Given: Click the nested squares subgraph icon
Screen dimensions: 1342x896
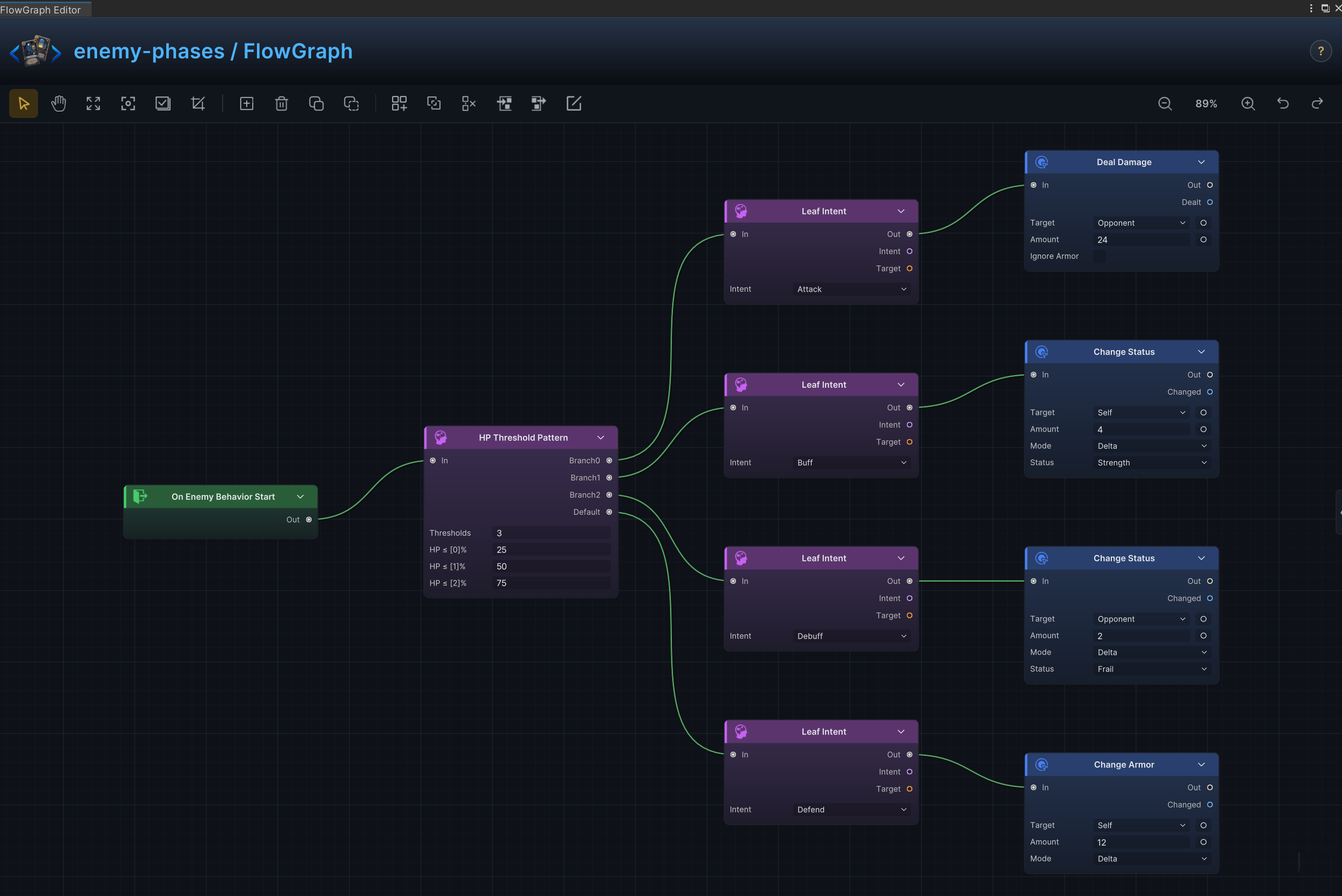Looking at the screenshot, I should pyautogui.click(x=434, y=103).
